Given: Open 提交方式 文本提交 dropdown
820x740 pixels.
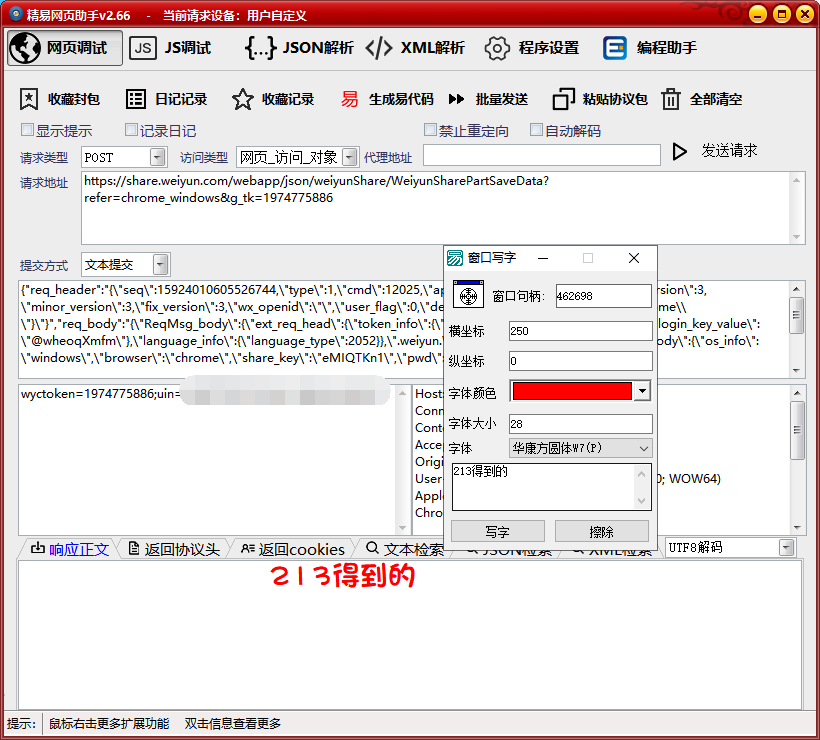Looking at the screenshot, I should (161, 265).
